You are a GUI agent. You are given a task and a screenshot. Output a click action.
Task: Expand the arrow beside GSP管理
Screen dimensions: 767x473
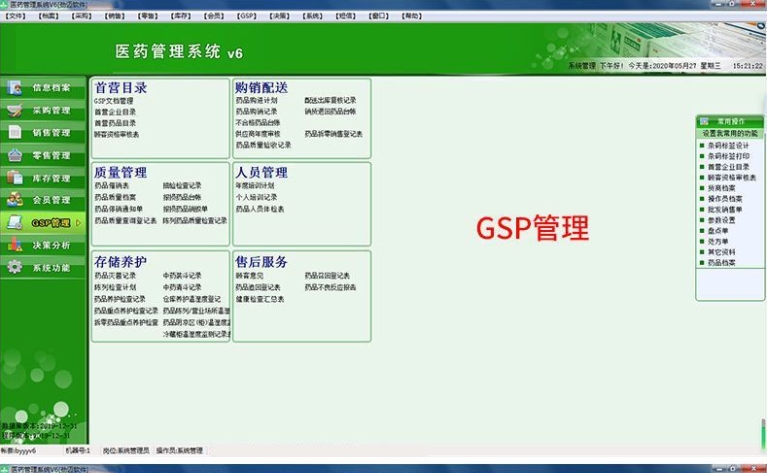(78, 223)
